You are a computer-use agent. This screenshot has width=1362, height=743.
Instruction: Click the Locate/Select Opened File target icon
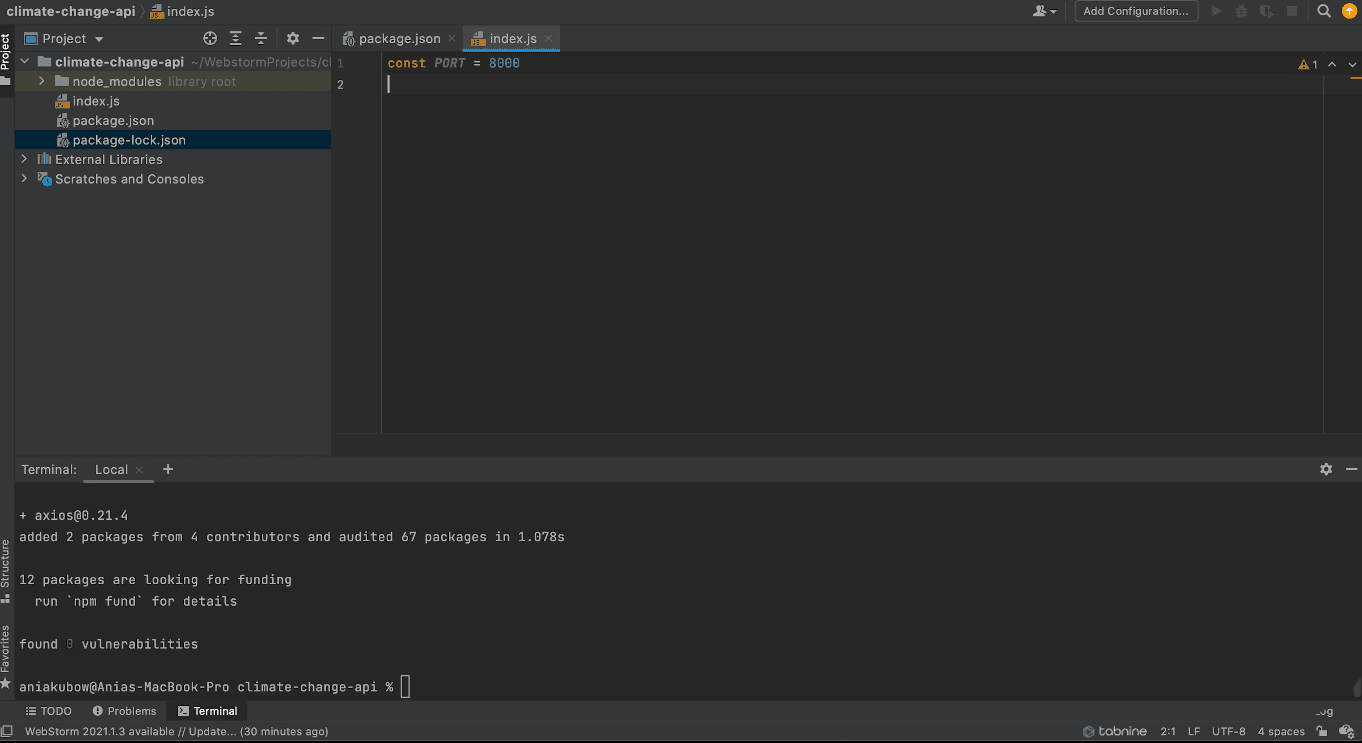[210, 38]
